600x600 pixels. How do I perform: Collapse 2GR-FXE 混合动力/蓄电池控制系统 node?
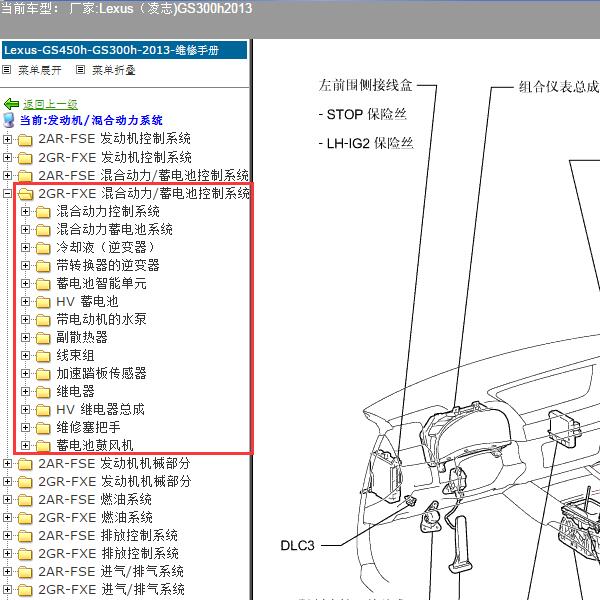coord(7,194)
